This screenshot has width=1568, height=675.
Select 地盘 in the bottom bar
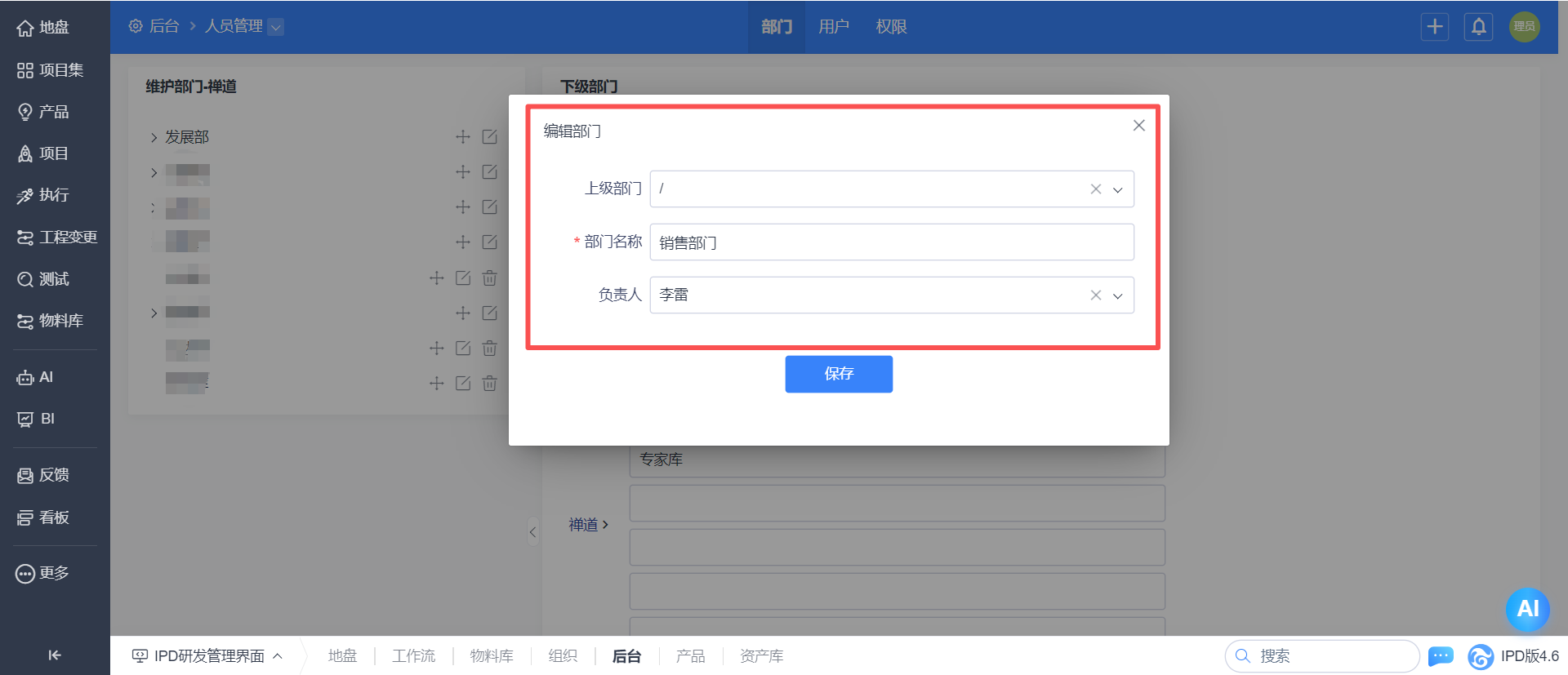click(x=342, y=656)
